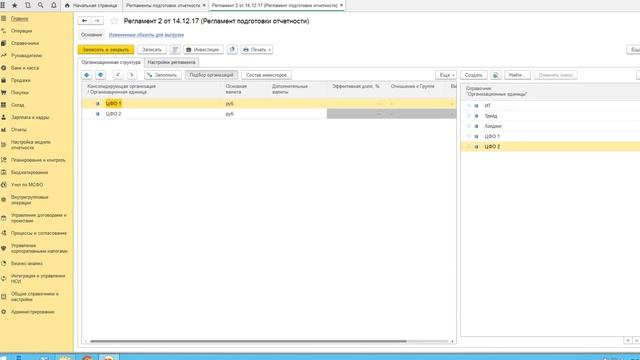This screenshot has height=360, width=640.
Task: Toggle Подбор организаций button
Action: coord(211,75)
